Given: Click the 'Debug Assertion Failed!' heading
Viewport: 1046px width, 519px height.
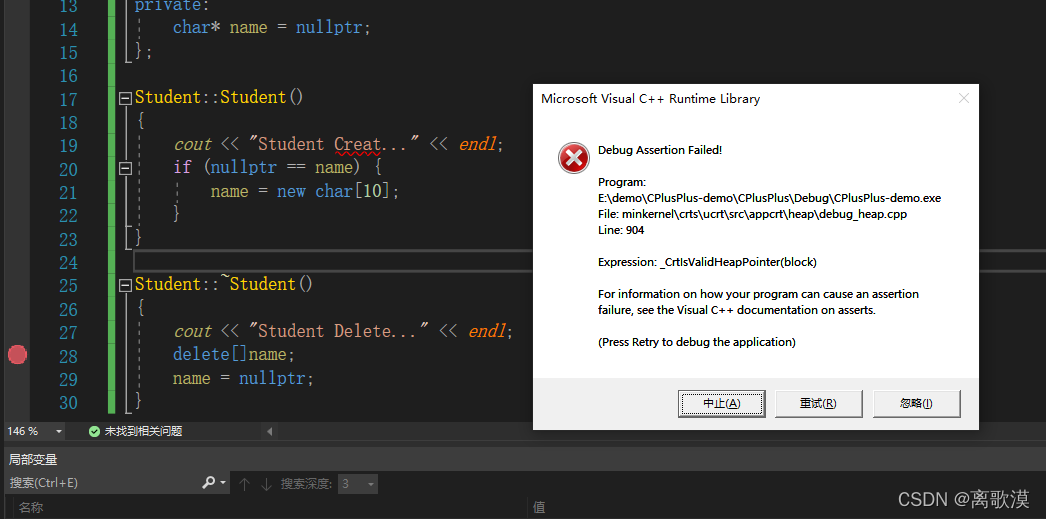Looking at the screenshot, I should [x=660, y=150].
